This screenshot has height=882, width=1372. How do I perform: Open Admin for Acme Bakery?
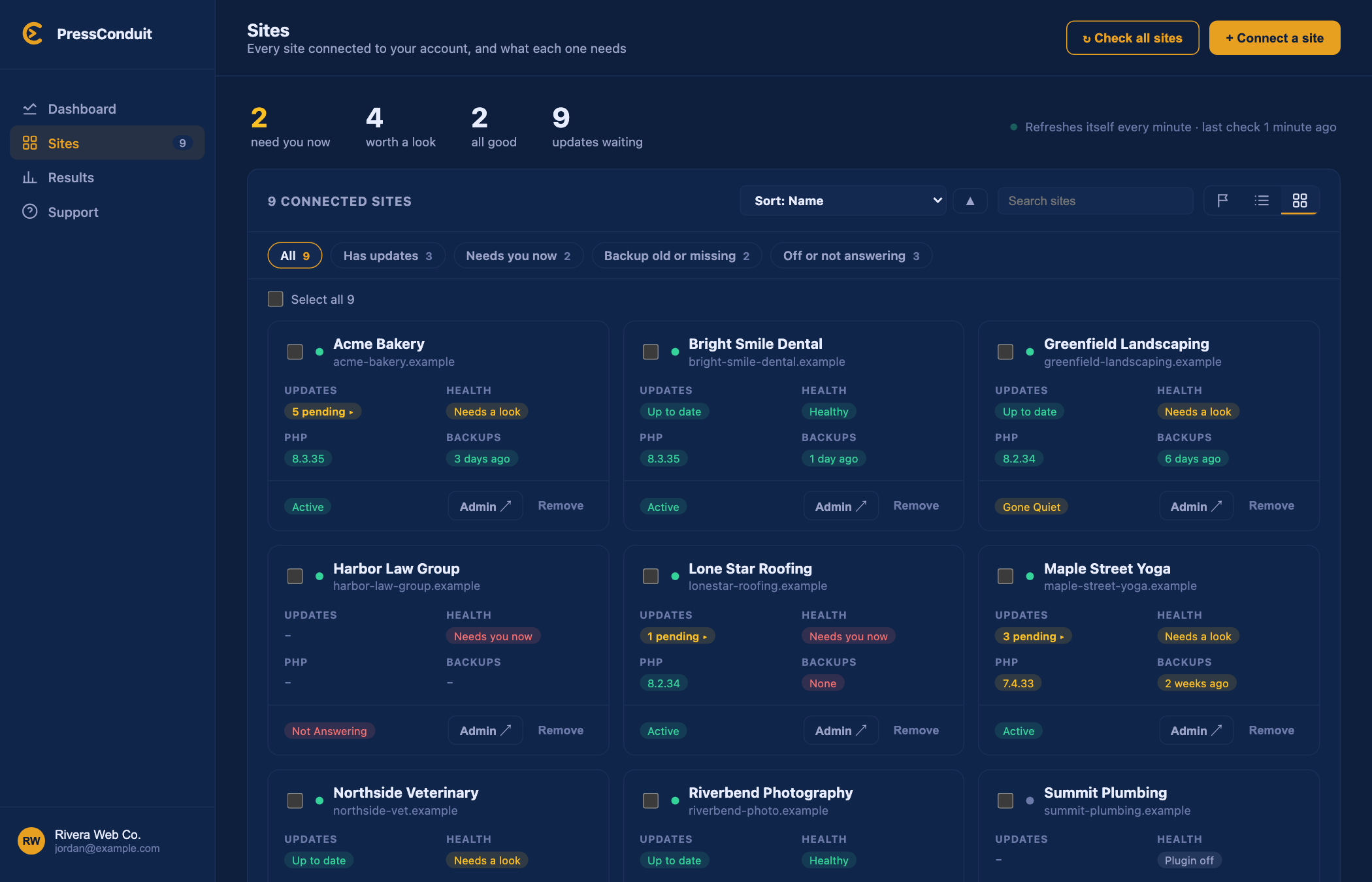[x=485, y=506]
